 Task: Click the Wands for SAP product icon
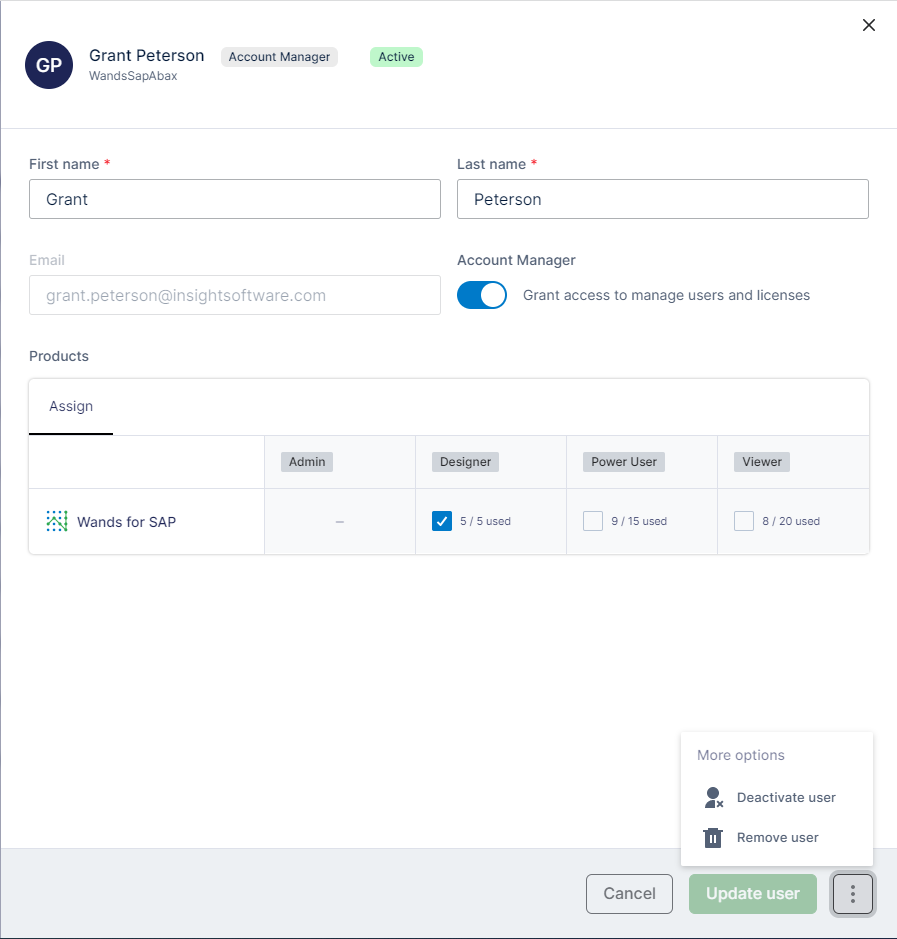[57, 521]
